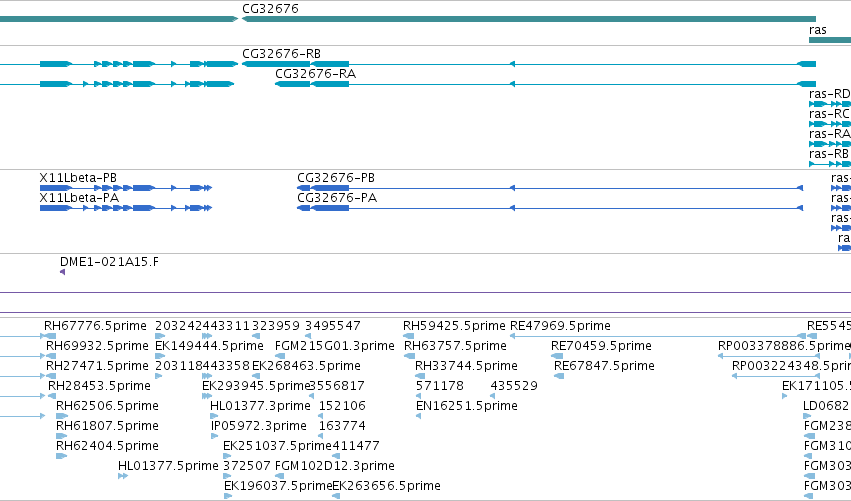
Task: Select EST RH59425.5prime
Action: tap(454, 326)
